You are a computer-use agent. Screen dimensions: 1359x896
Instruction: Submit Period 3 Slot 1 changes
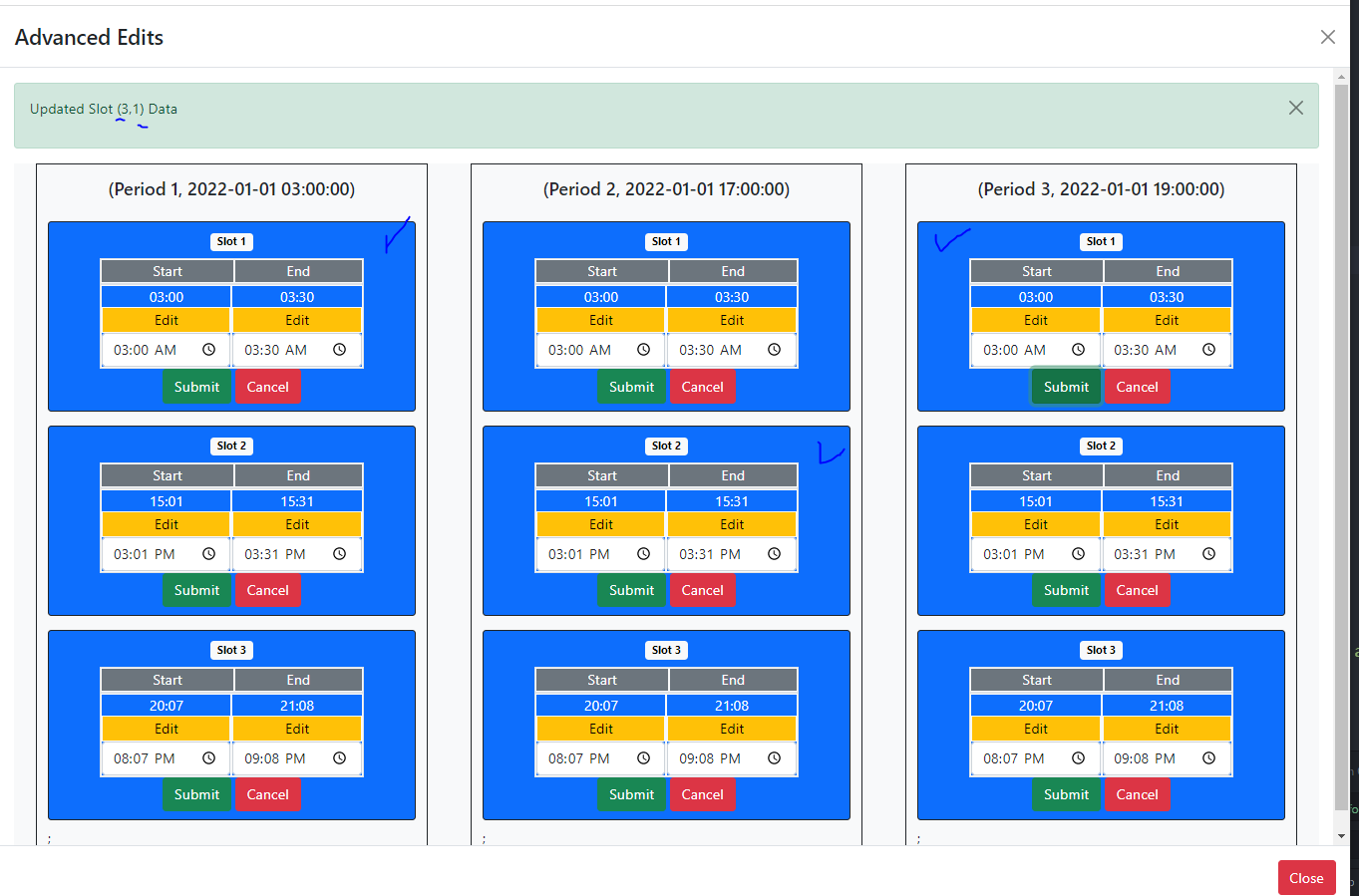coord(1066,387)
